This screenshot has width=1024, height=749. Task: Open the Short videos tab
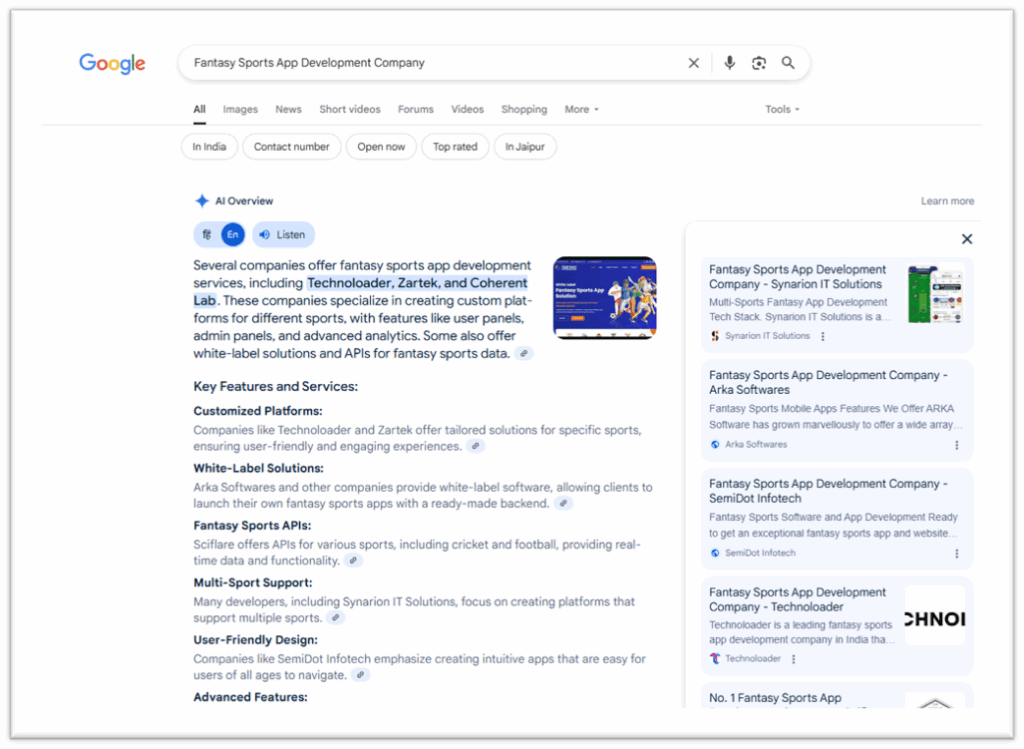tap(349, 109)
